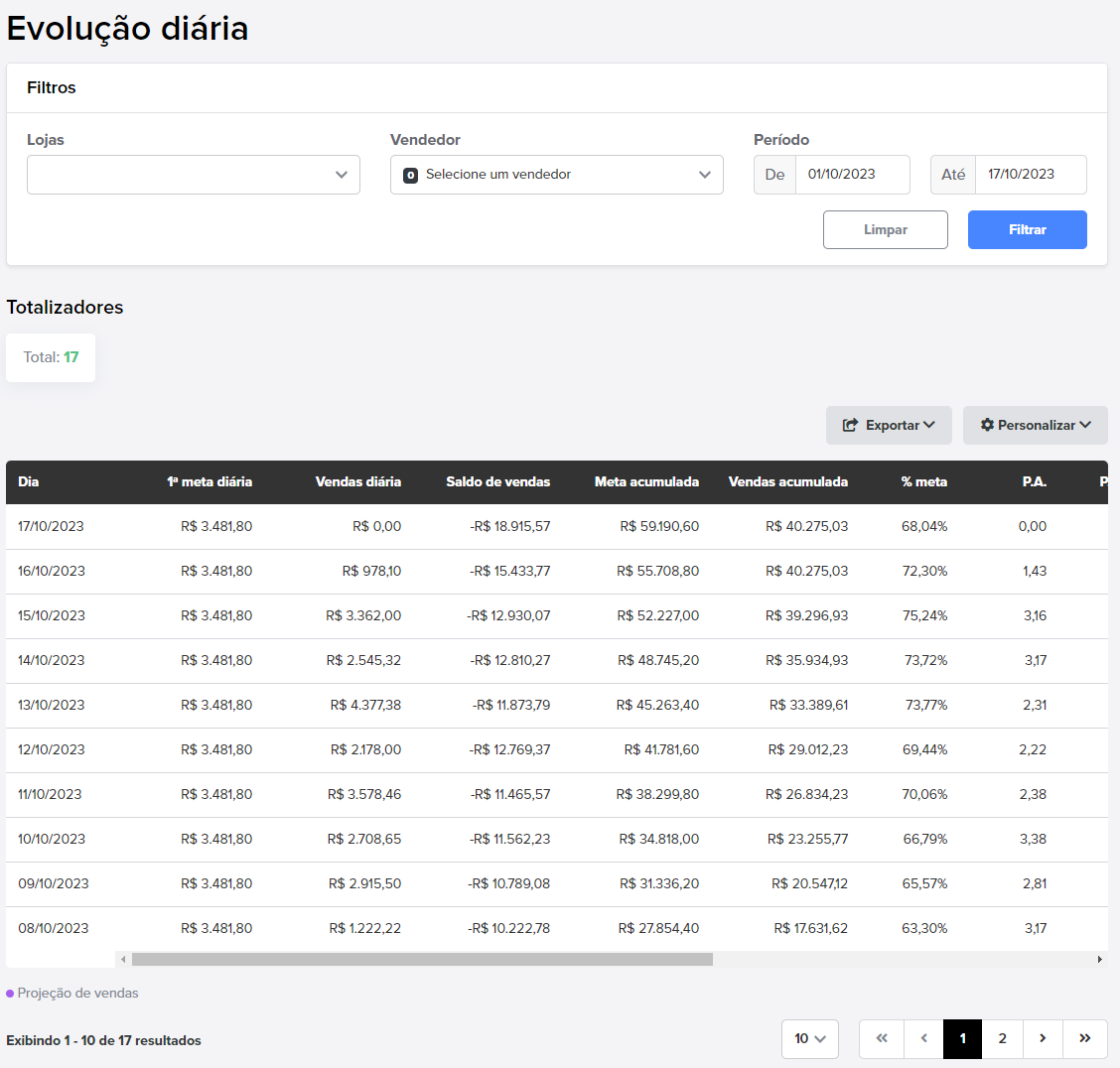Click the accumulated goal R$ 59.190,60
Screen dimensions: 1120x1068
click(x=659, y=527)
